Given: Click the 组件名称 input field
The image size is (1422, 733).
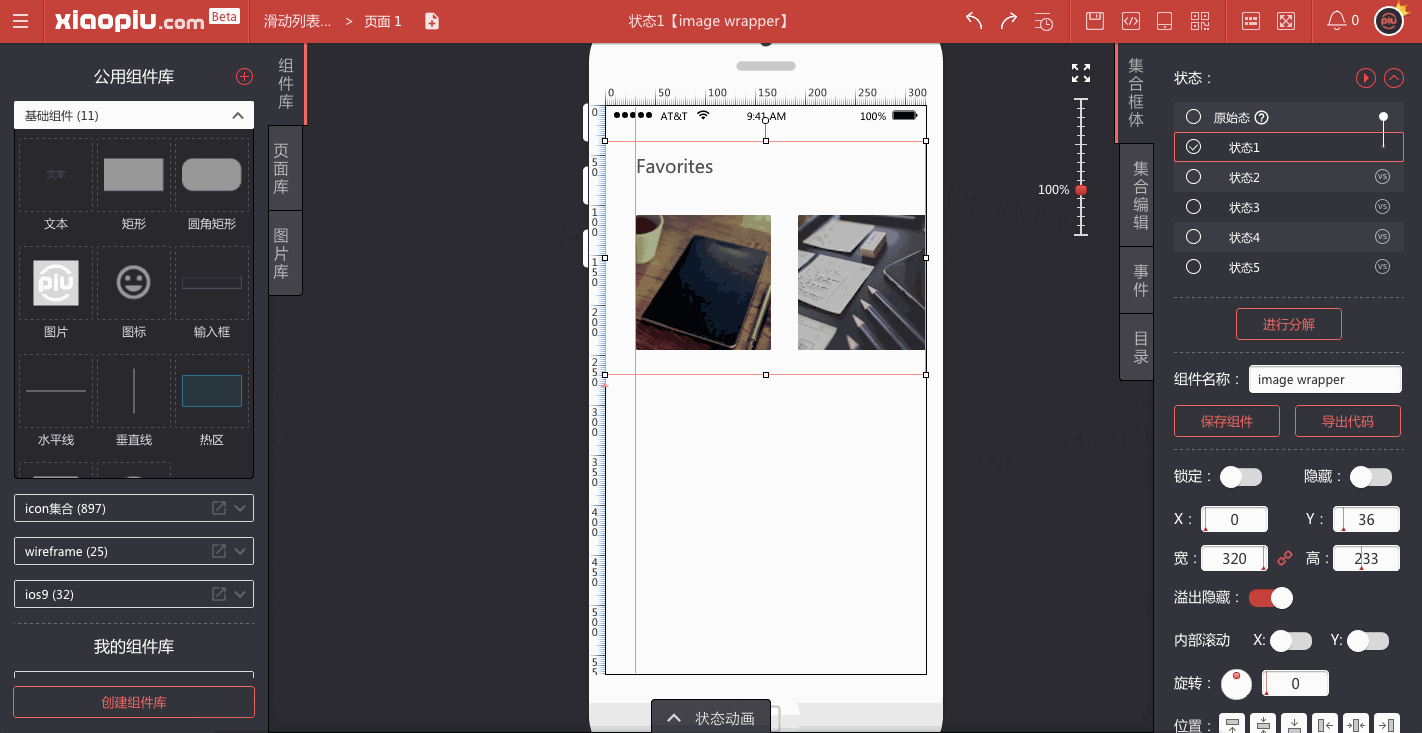Looking at the screenshot, I should click(1325, 379).
